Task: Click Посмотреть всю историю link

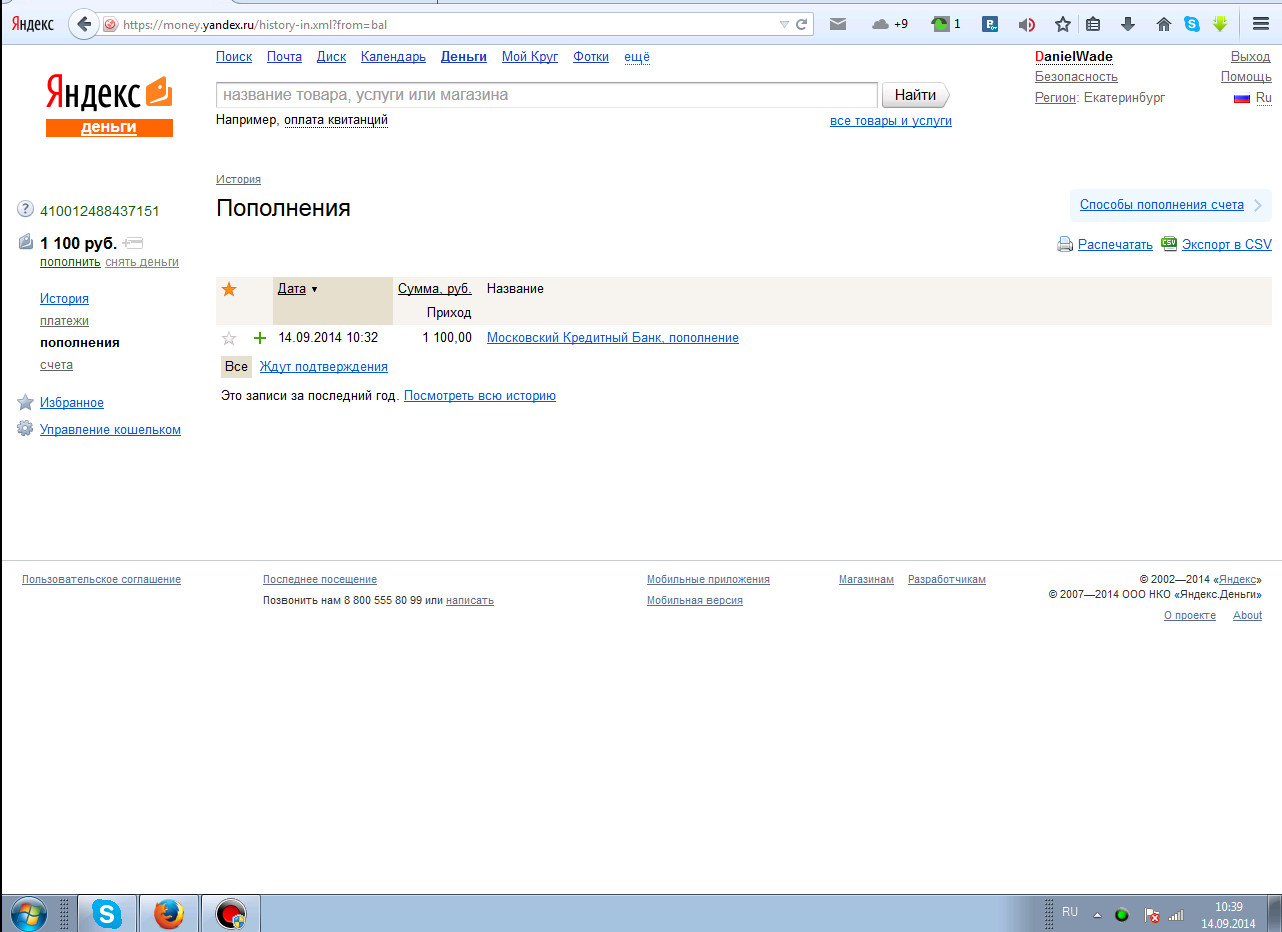Action: point(480,396)
